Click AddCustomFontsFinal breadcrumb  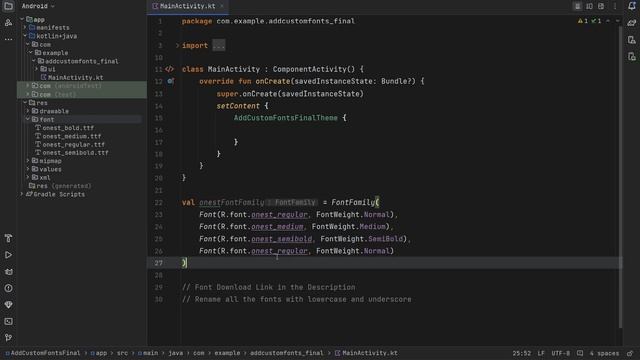(43, 353)
